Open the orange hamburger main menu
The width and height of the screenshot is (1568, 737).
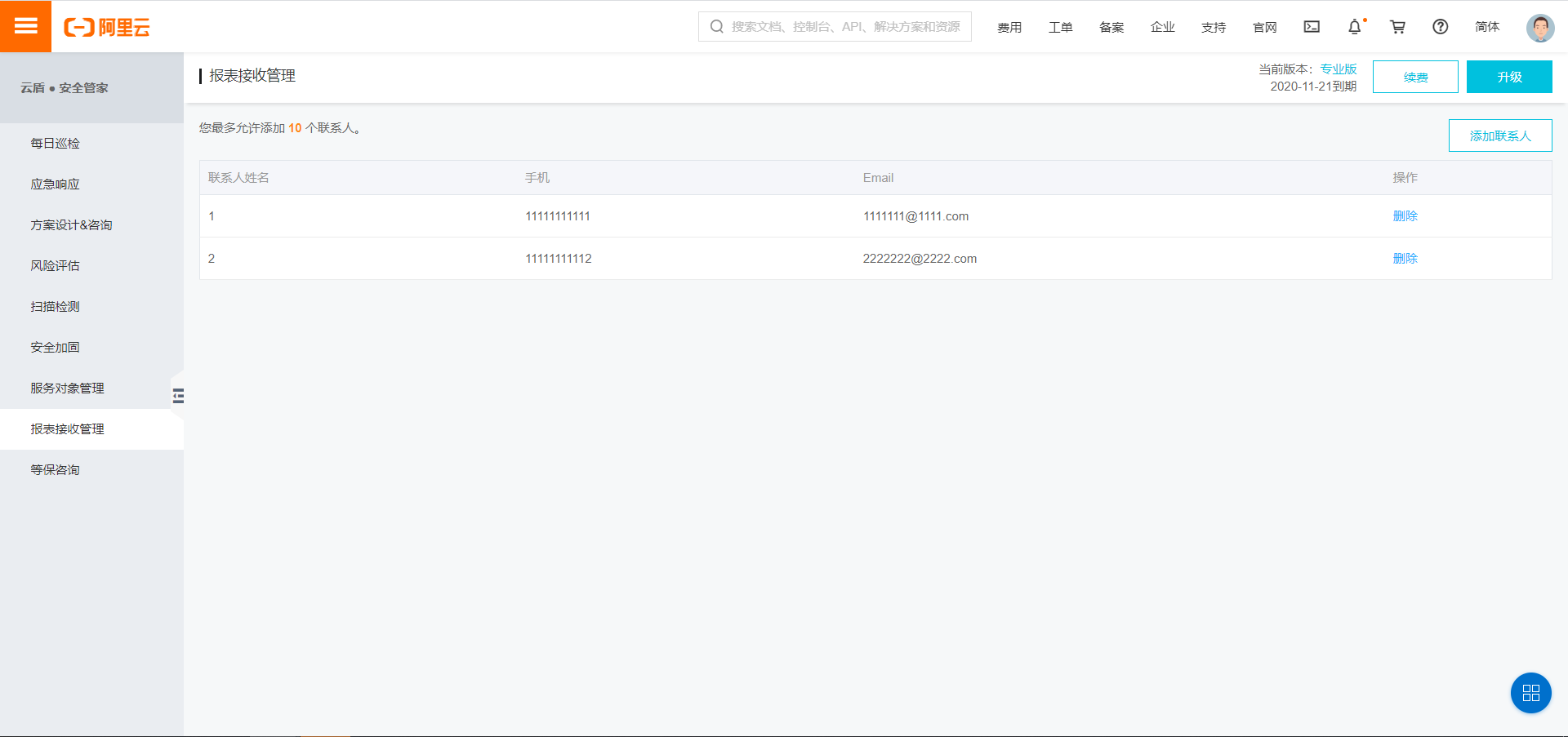(25, 26)
